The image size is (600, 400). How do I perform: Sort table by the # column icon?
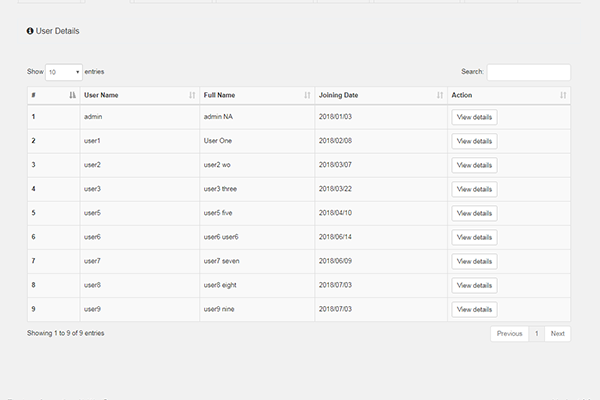pyautogui.click(x=72, y=95)
